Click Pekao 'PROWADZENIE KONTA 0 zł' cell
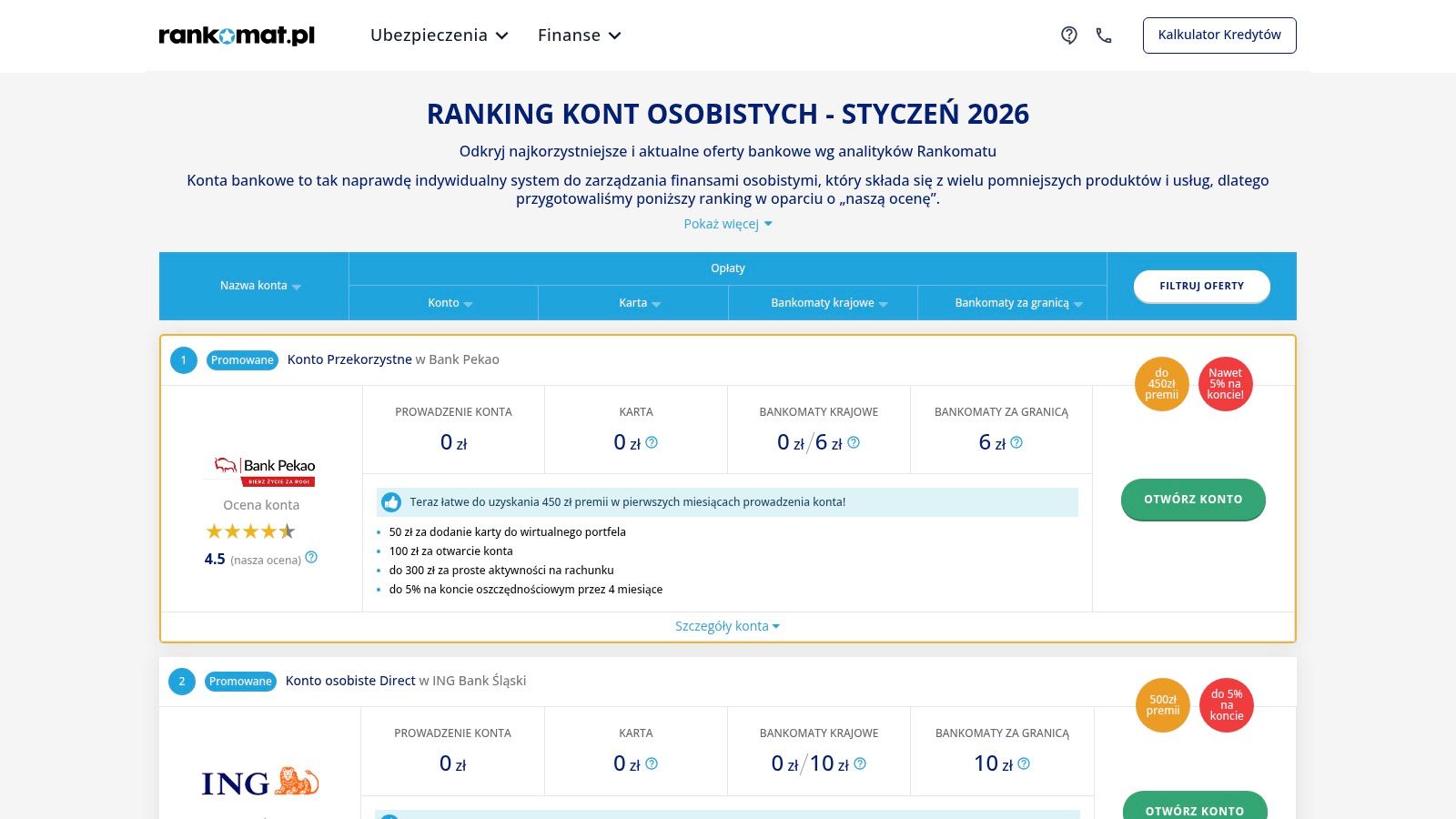The width and height of the screenshot is (1456, 819). (453, 430)
